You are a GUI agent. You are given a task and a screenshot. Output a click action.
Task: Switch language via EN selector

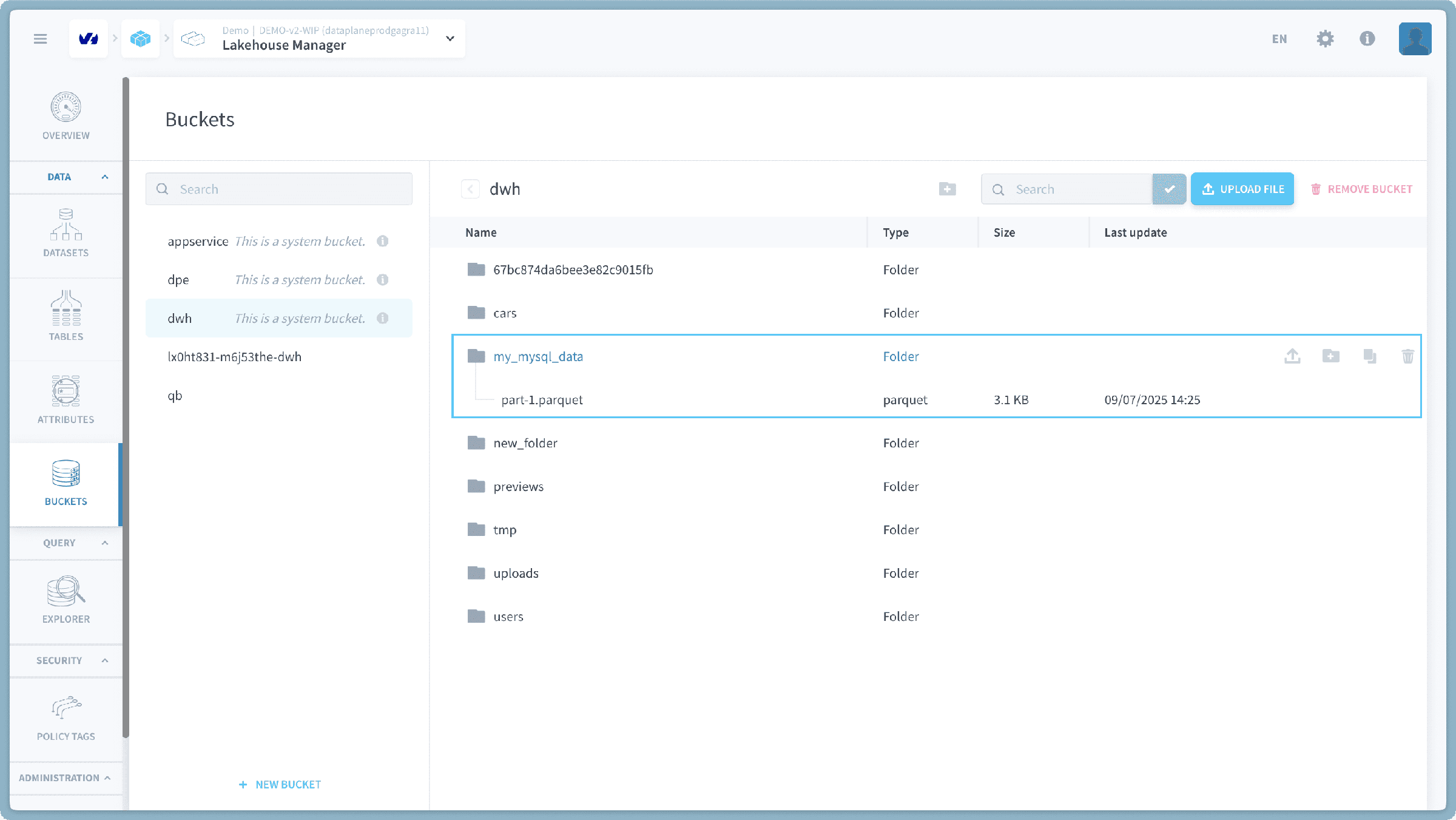(x=1279, y=39)
